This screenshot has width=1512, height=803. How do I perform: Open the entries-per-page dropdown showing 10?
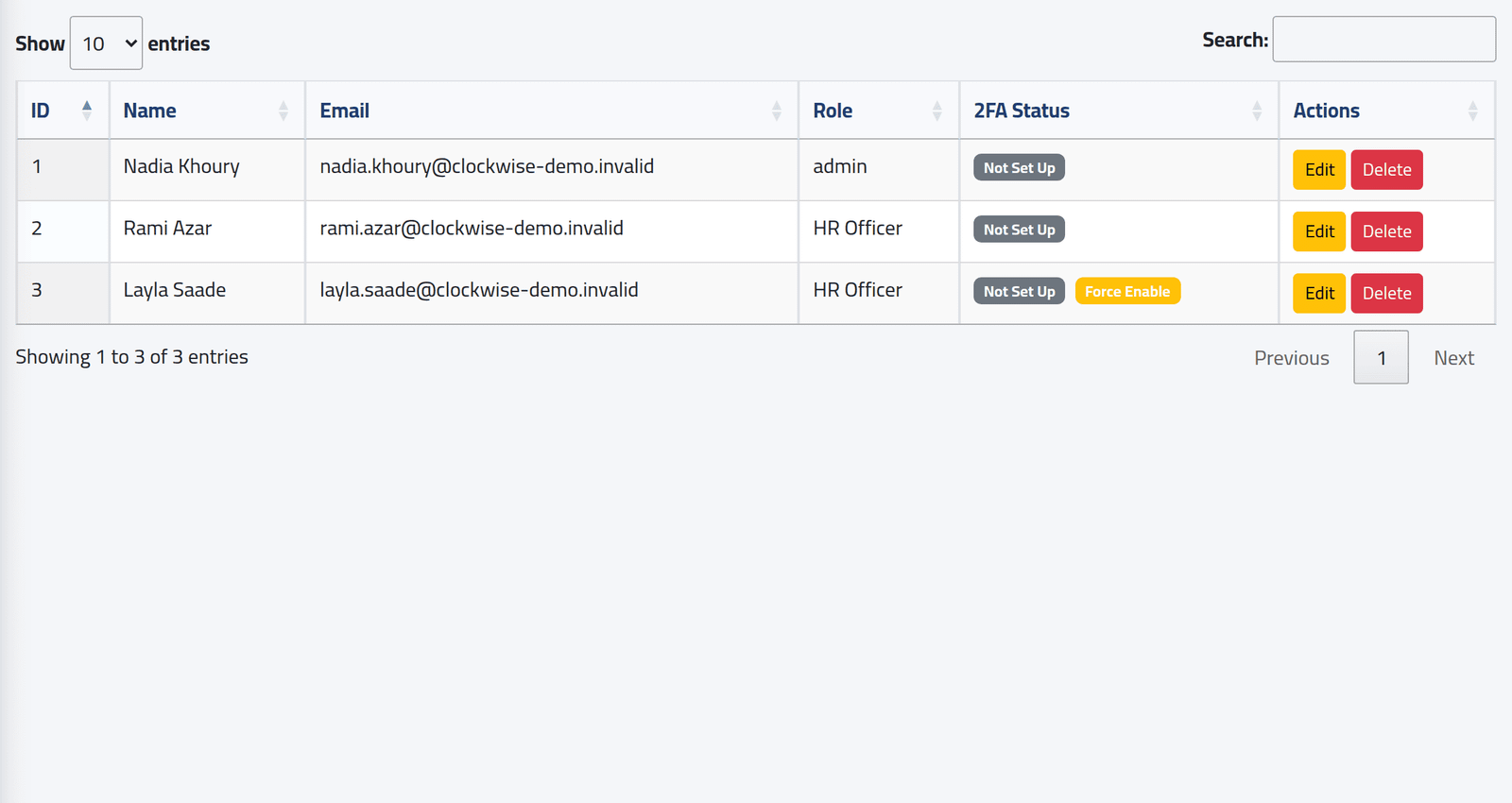click(106, 43)
